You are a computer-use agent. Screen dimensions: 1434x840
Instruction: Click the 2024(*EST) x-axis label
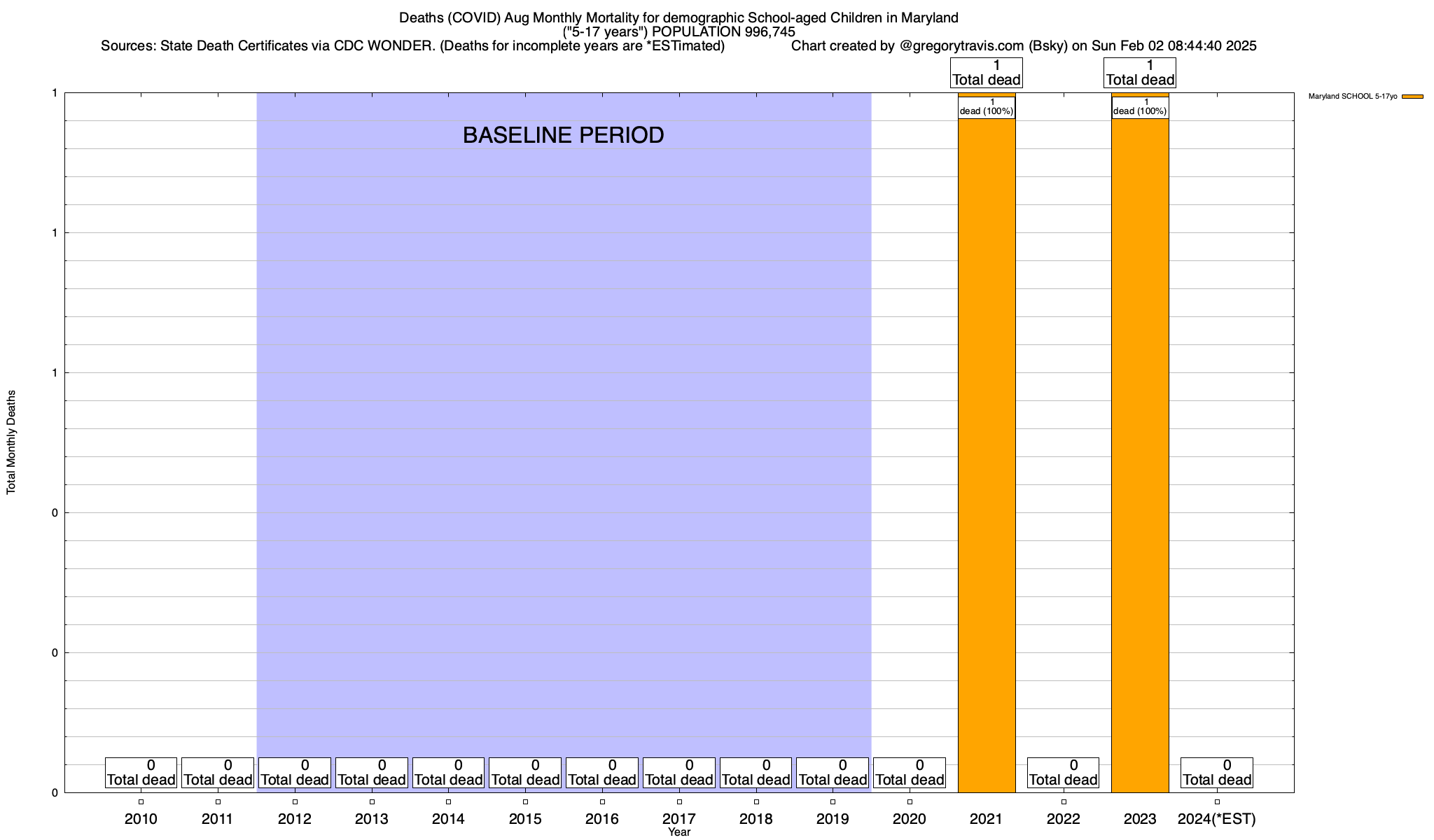[1216, 819]
